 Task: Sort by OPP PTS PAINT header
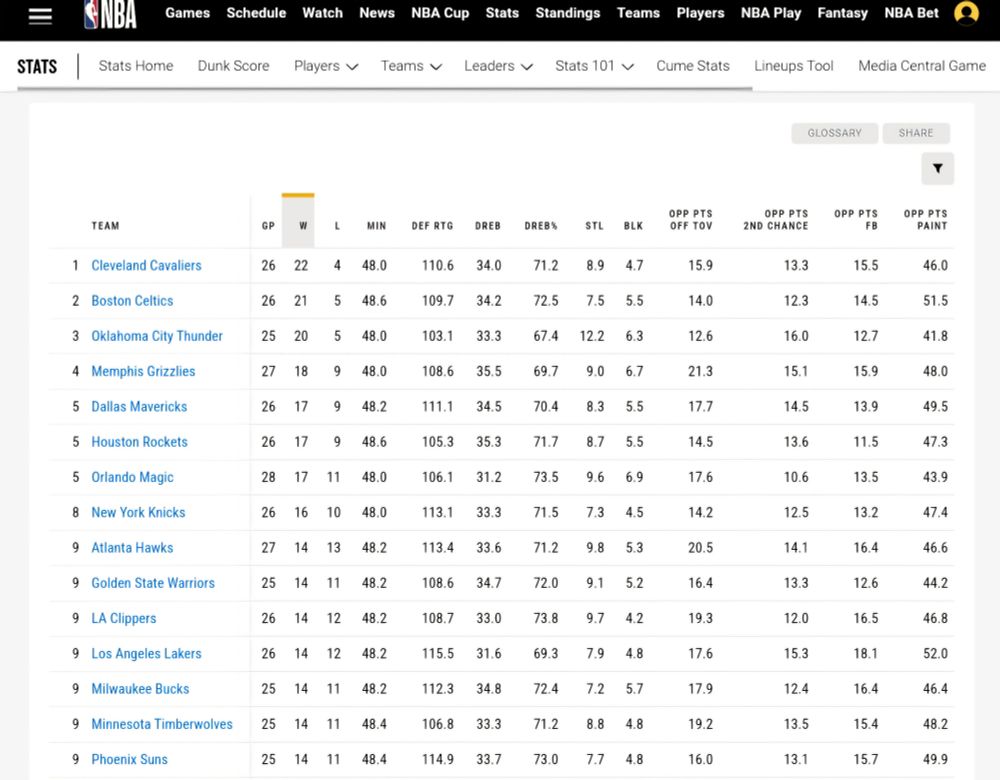point(925,219)
